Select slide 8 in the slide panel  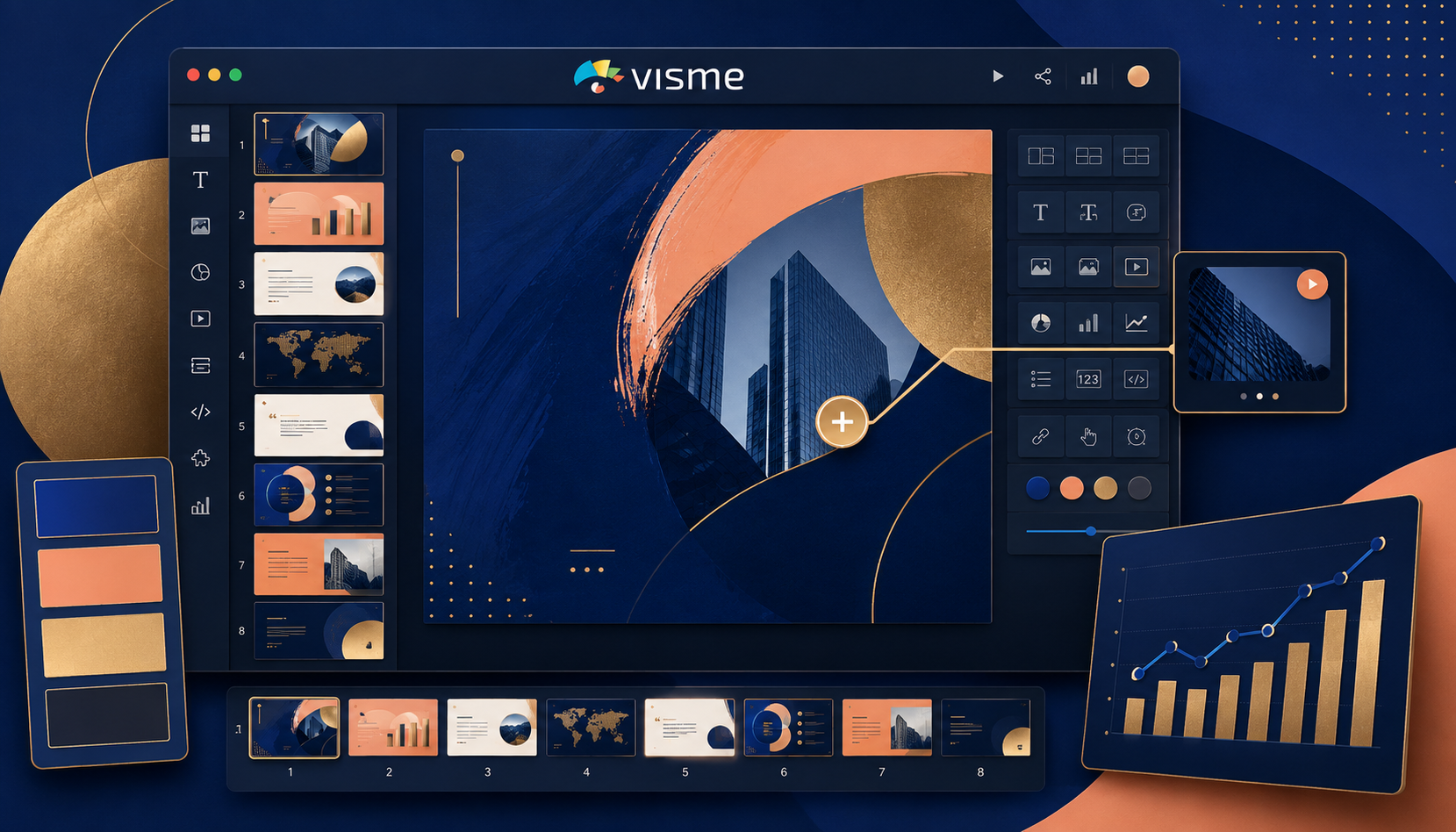pyautogui.click(x=319, y=630)
